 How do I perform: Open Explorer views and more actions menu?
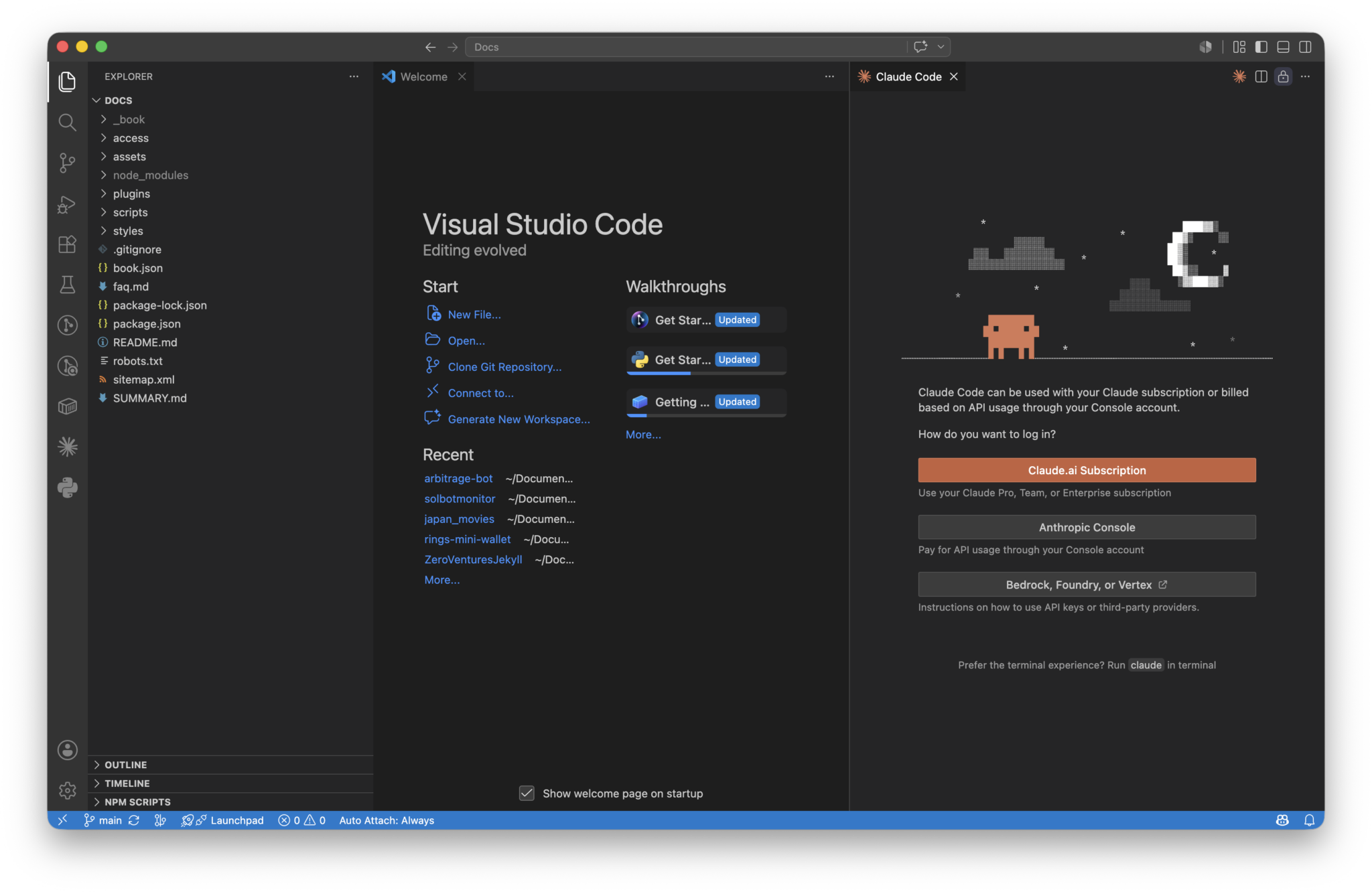click(x=354, y=76)
